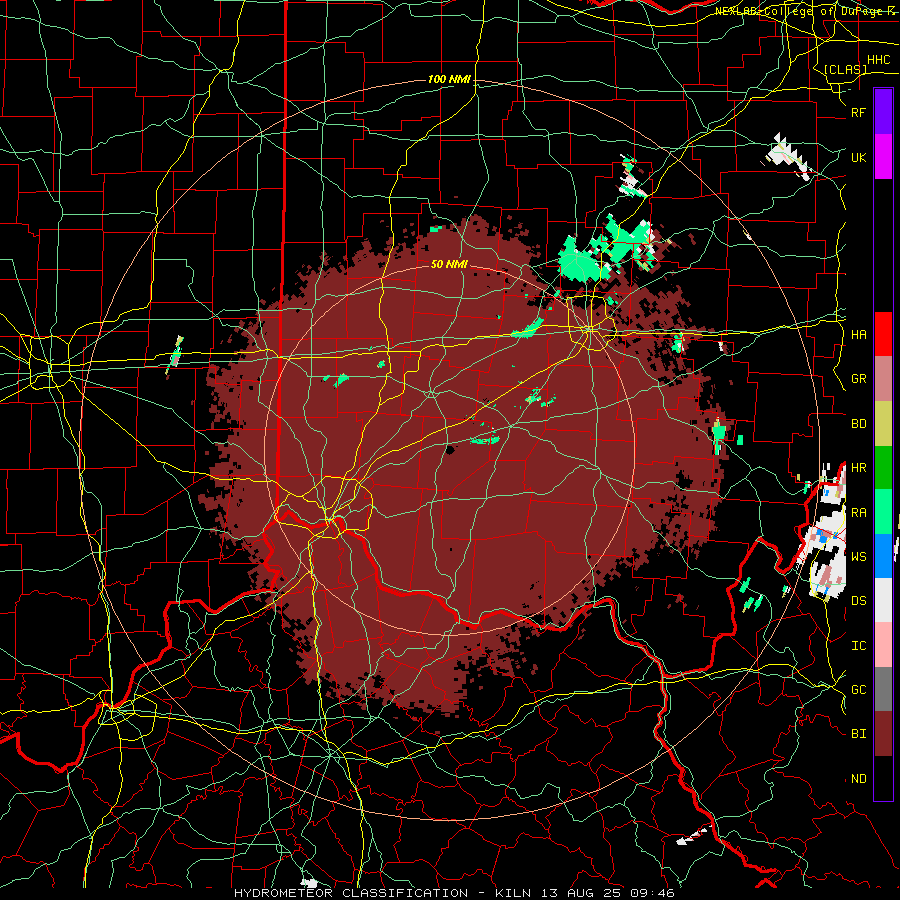Pick the light green RA legend swatch
The width and height of the screenshot is (900, 900).
883,512
